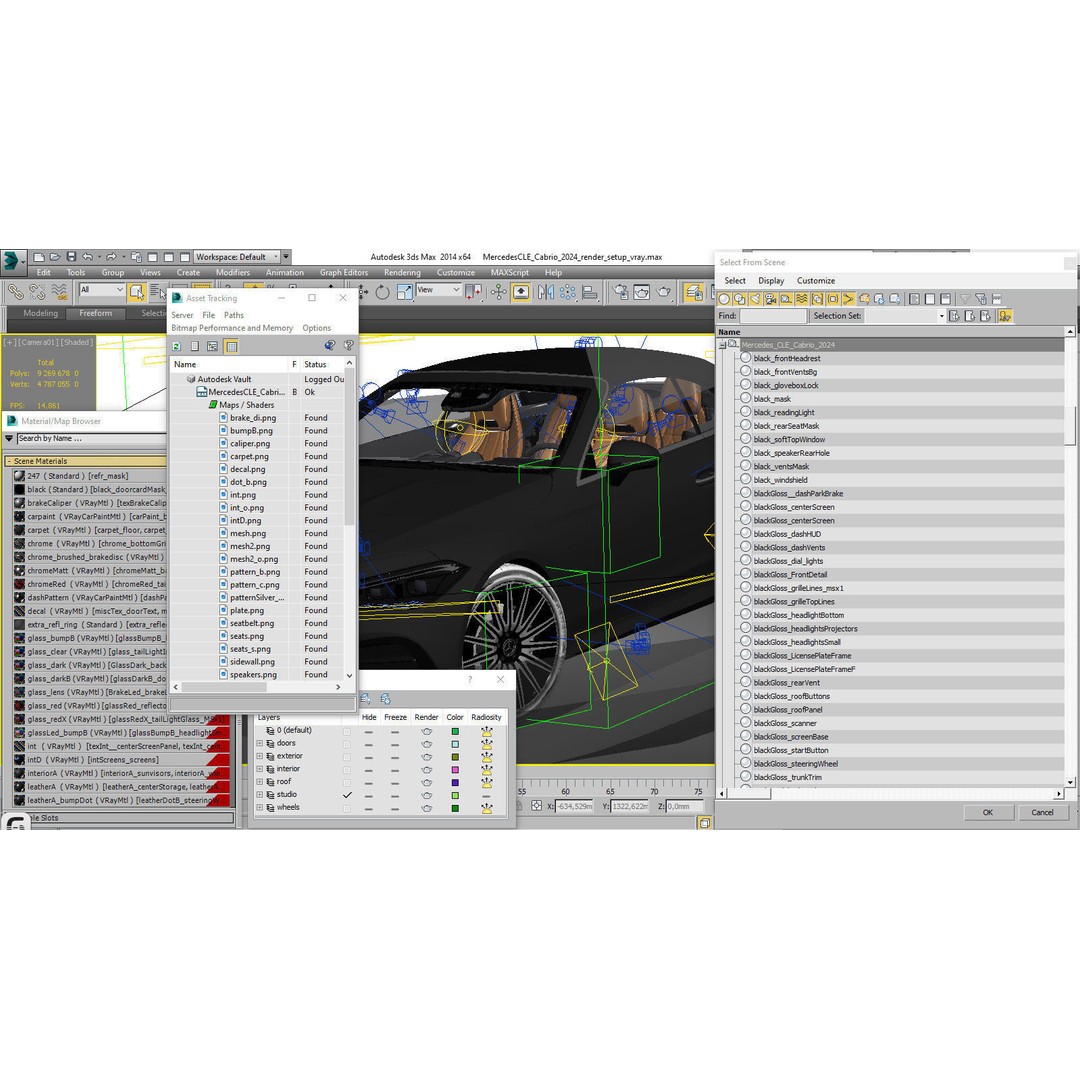Toggle Display Space Warps filter icon
Image resolution: width=1080 pixels, height=1080 pixels.
(801, 299)
